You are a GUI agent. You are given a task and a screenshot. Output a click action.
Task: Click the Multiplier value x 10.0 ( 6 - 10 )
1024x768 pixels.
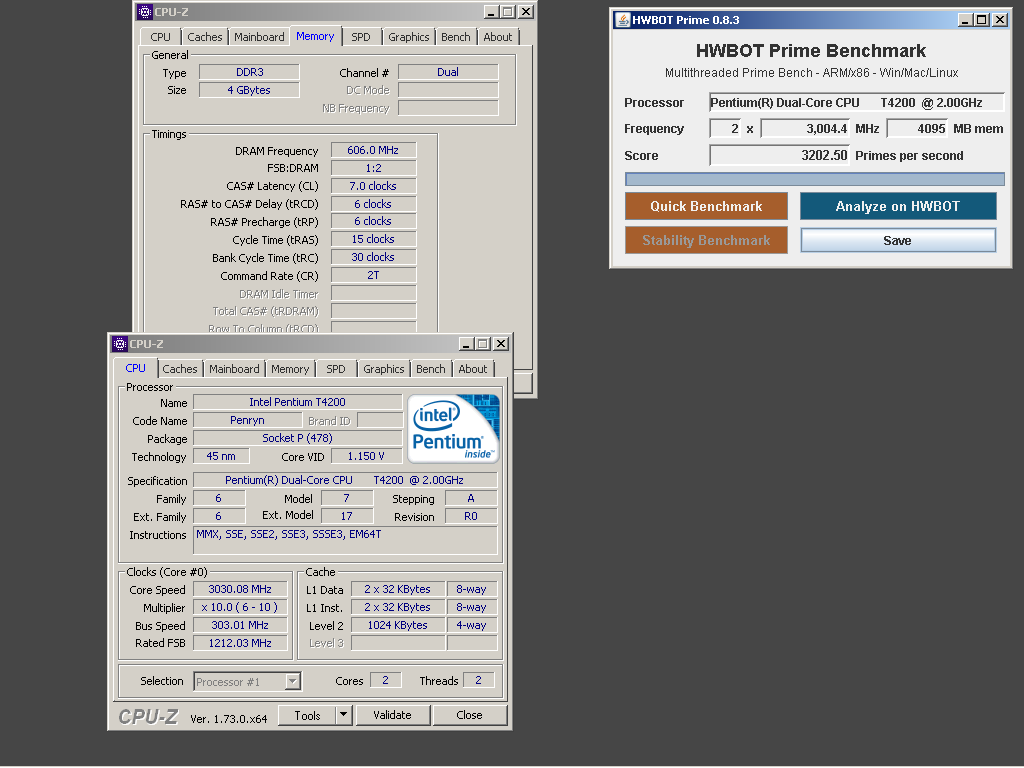(240, 607)
